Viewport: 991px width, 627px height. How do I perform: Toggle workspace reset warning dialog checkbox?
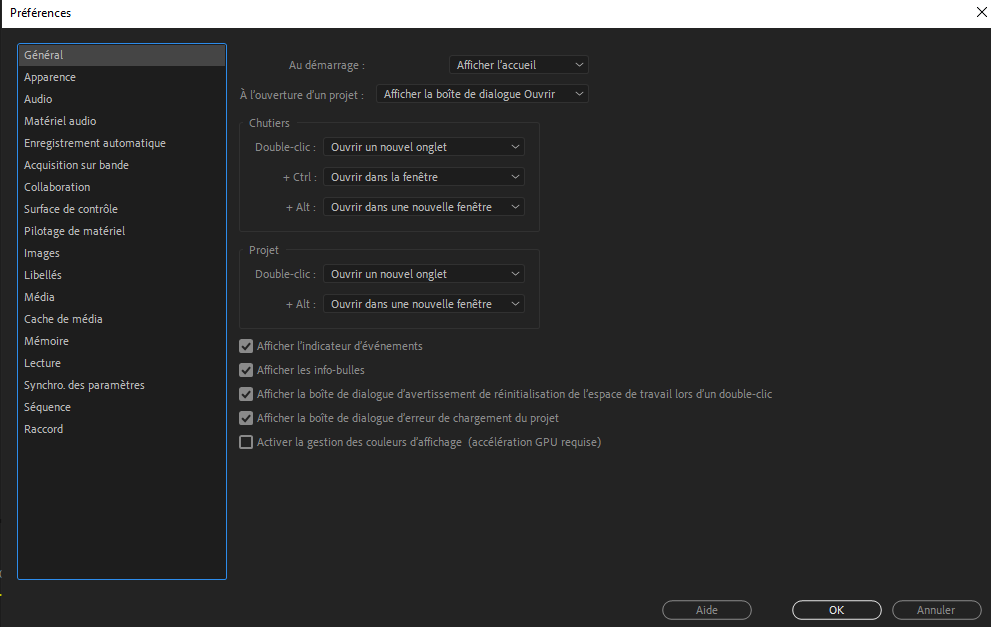[246, 394]
